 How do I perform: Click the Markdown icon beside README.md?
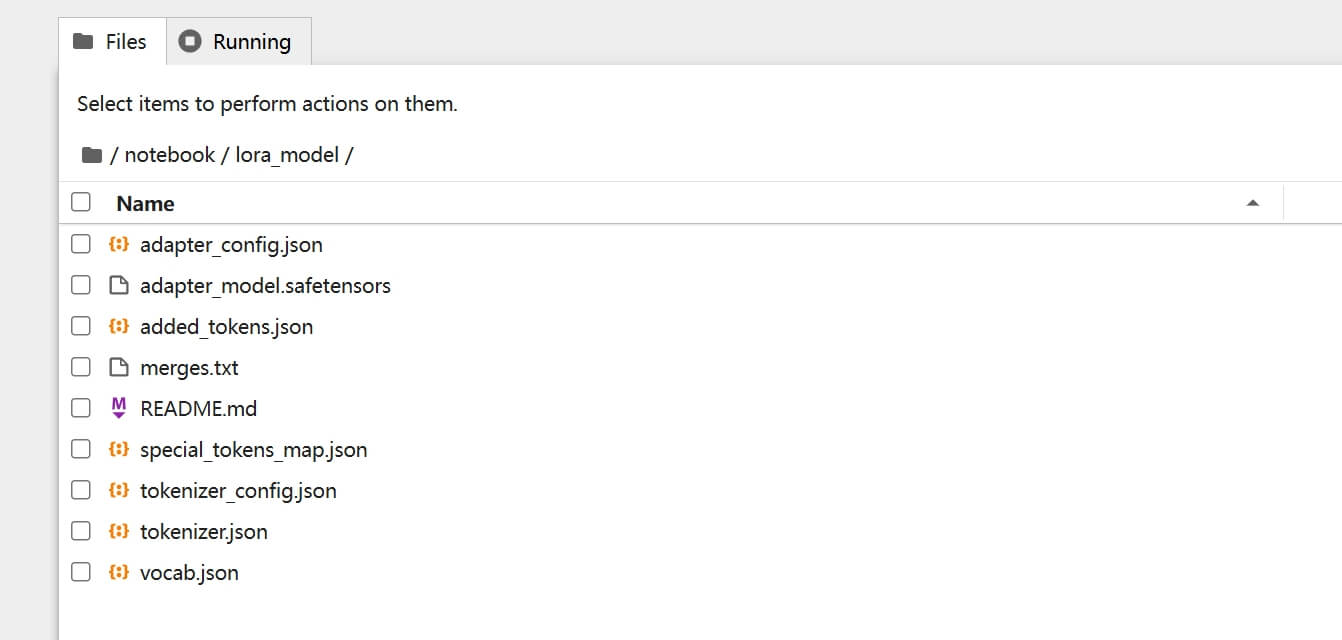tap(119, 408)
